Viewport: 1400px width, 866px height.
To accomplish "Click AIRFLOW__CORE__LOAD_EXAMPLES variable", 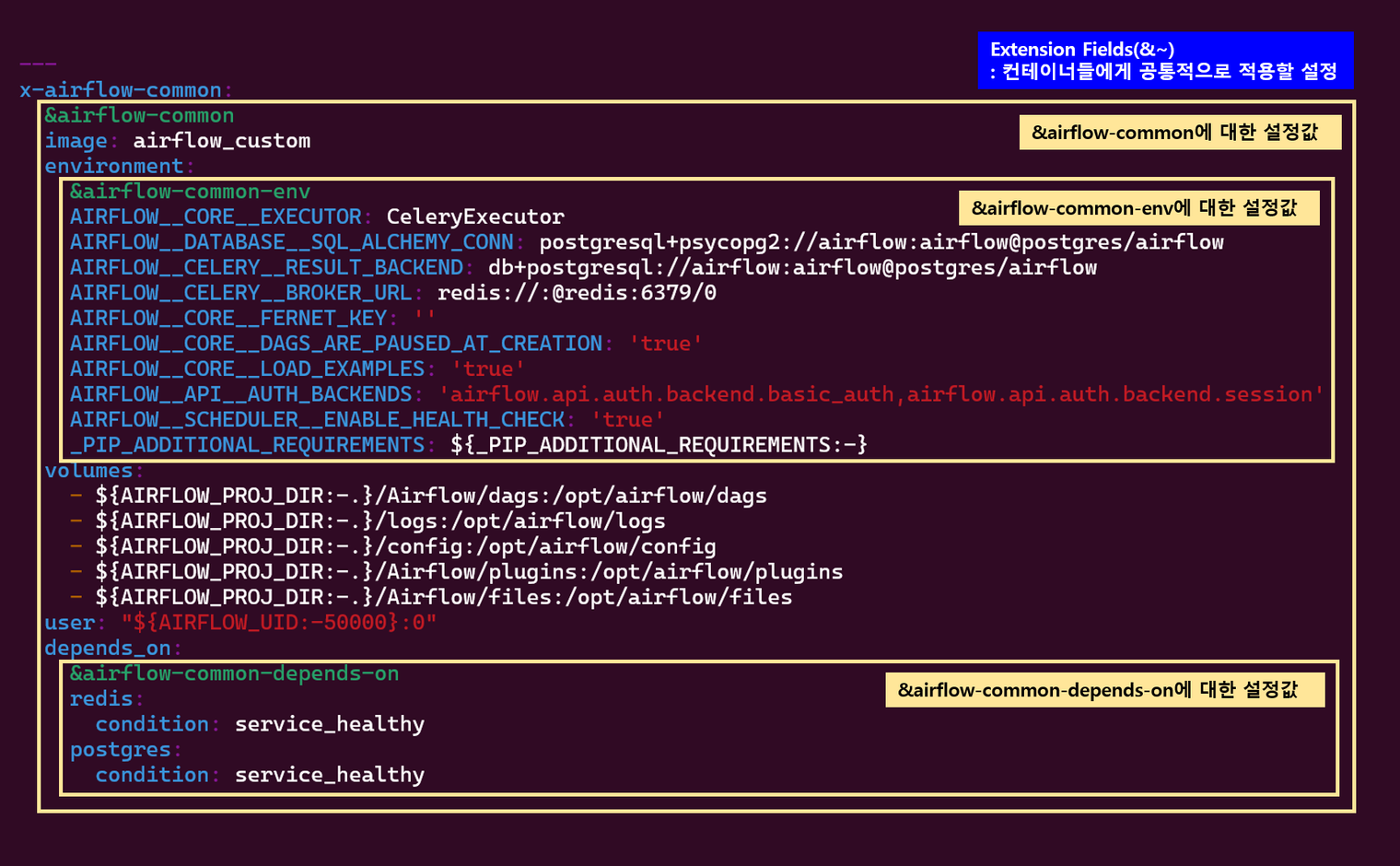I will [x=247, y=369].
